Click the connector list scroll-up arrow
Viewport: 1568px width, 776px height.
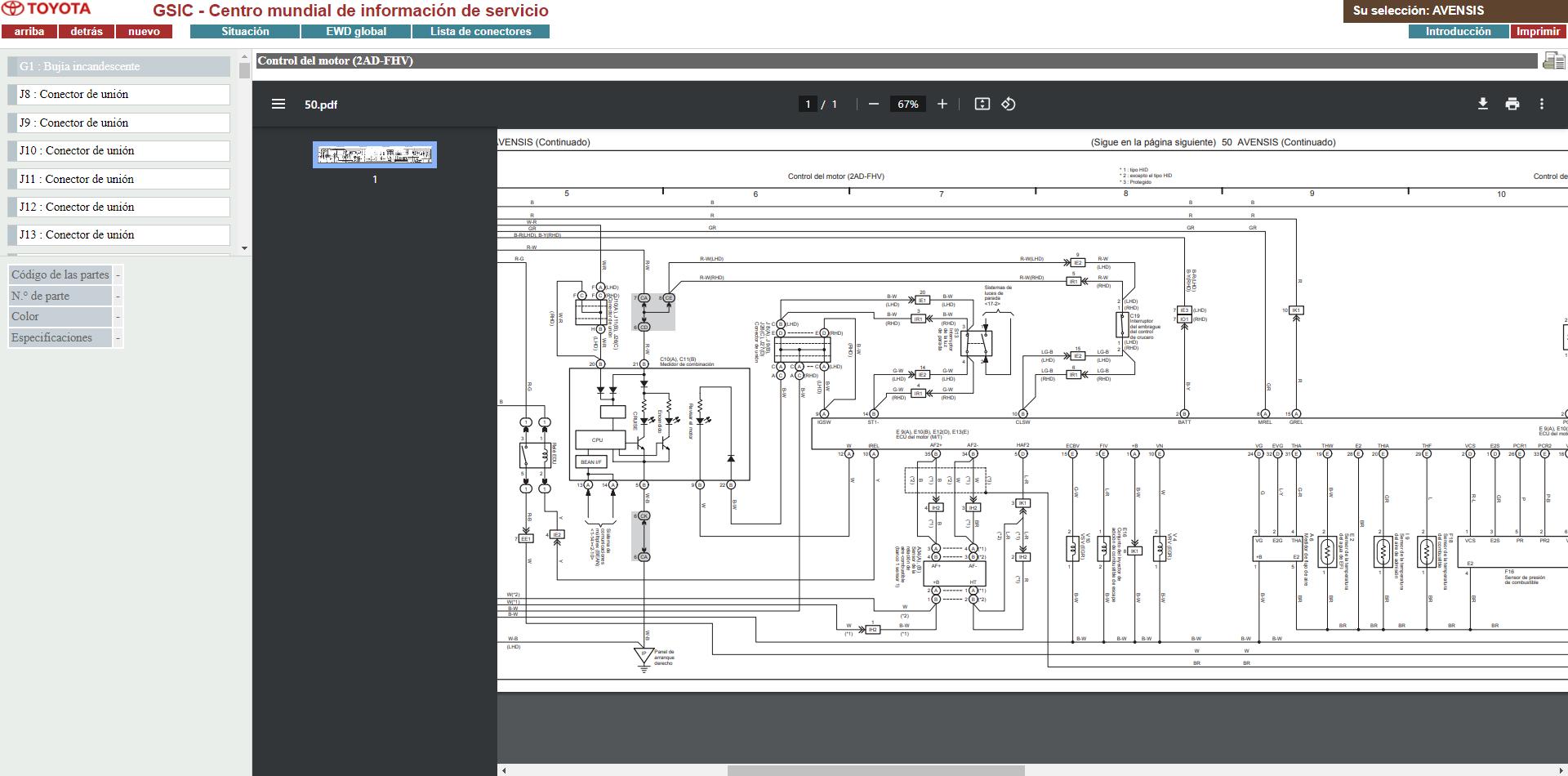click(244, 57)
